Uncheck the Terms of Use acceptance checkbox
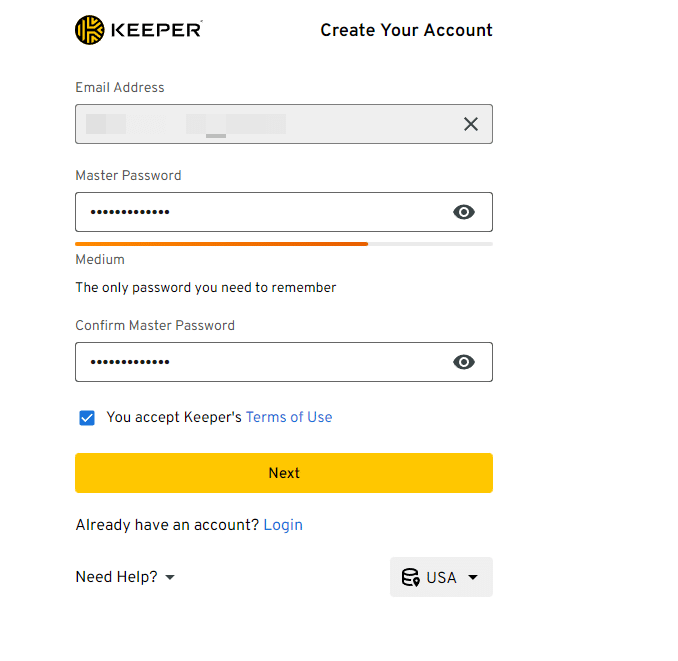Screen dimensions: 678x661 pos(87,417)
